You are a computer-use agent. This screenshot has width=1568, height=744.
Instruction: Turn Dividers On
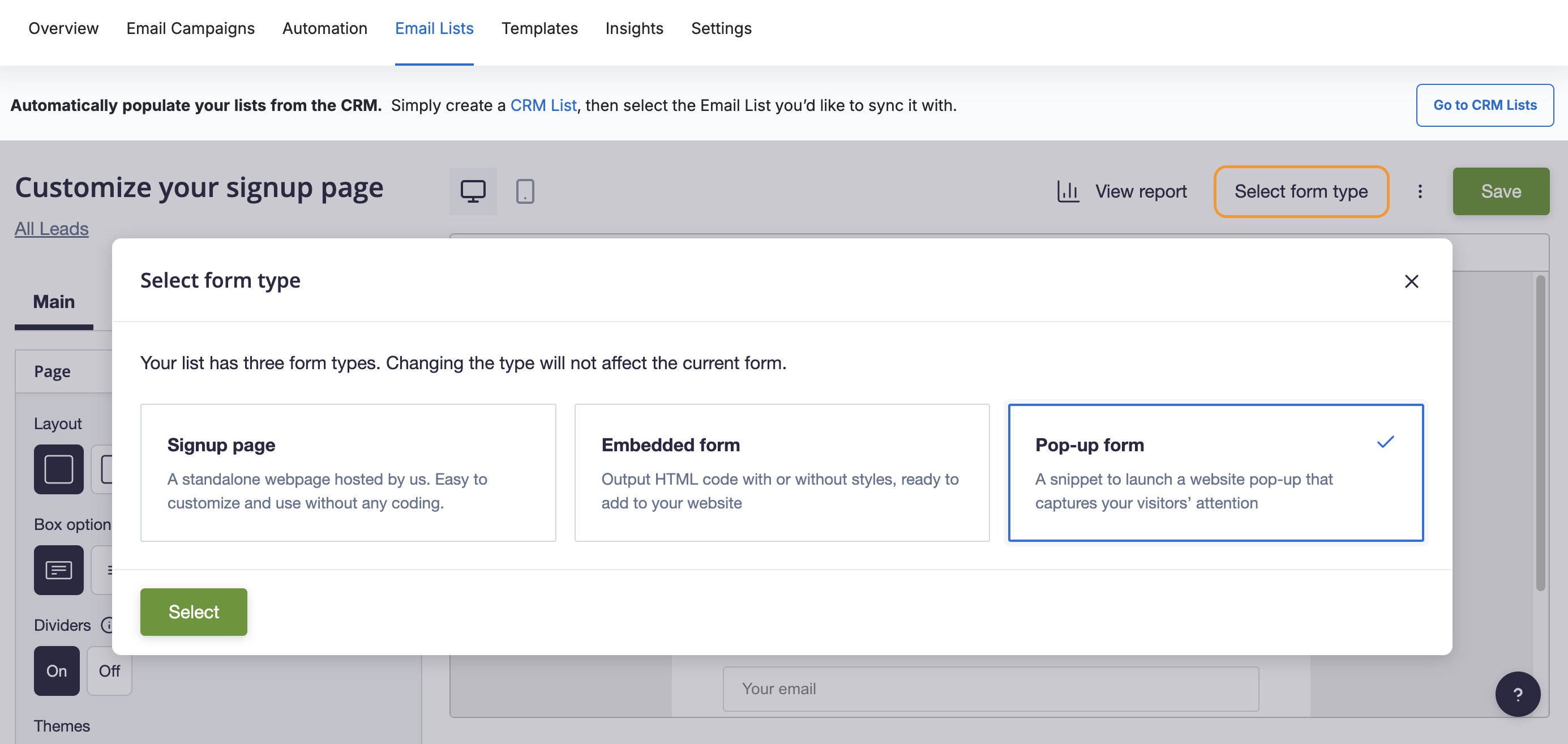tap(57, 670)
